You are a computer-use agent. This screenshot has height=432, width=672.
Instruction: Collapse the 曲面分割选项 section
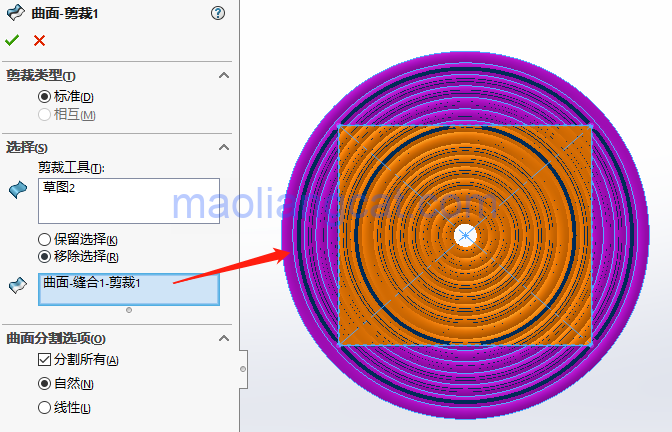224,338
